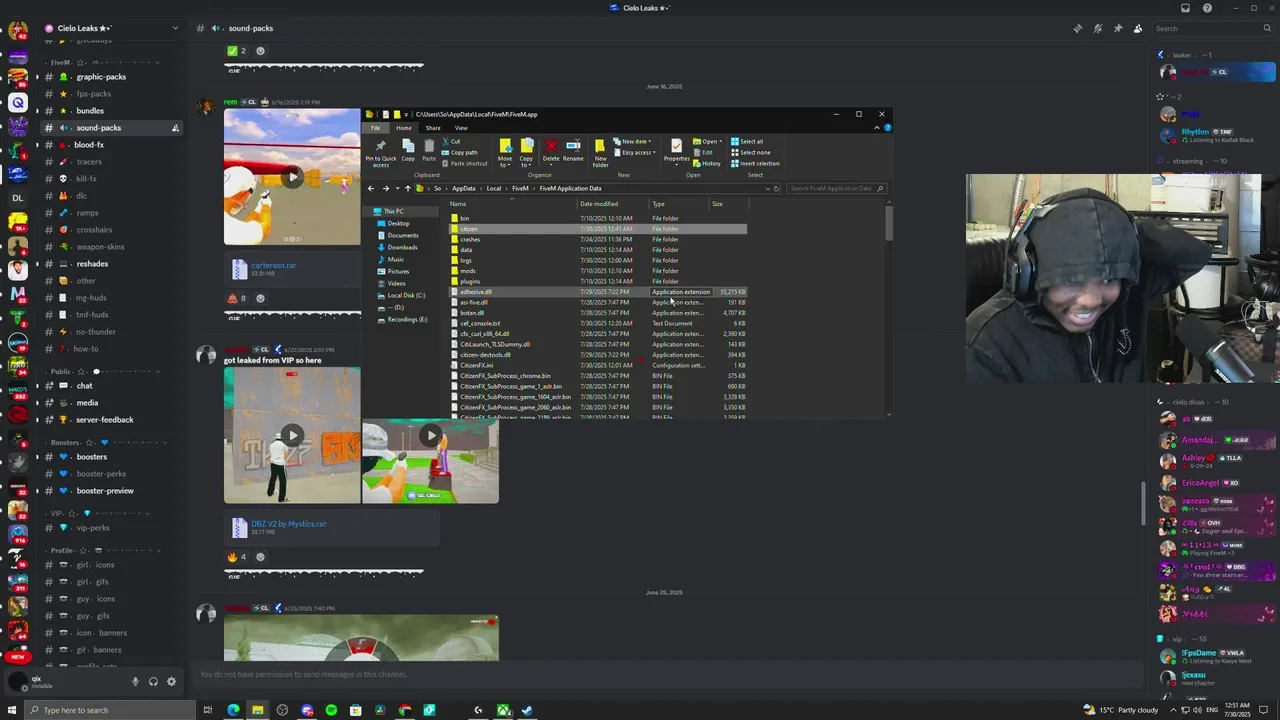The width and height of the screenshot is (1280, 720).
Task: Open the DL server icon
Action: [x=17, y=198]
